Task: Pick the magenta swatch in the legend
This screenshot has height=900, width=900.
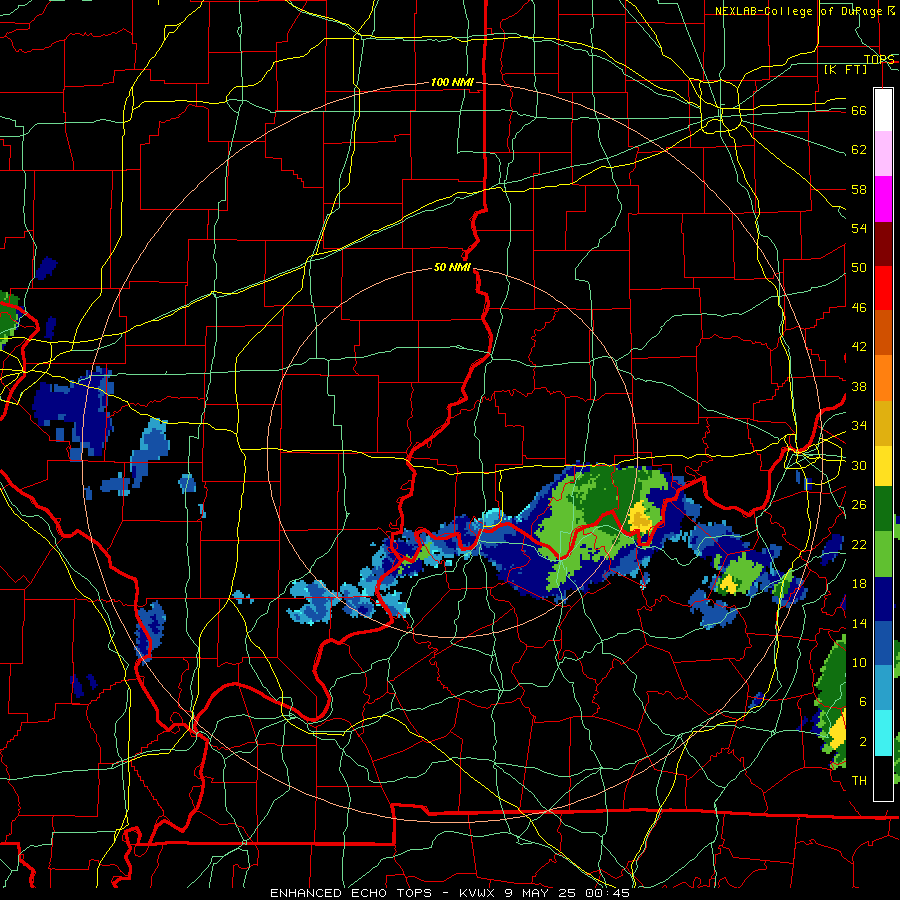Action: pyautogui.click(x=883, y=199)
